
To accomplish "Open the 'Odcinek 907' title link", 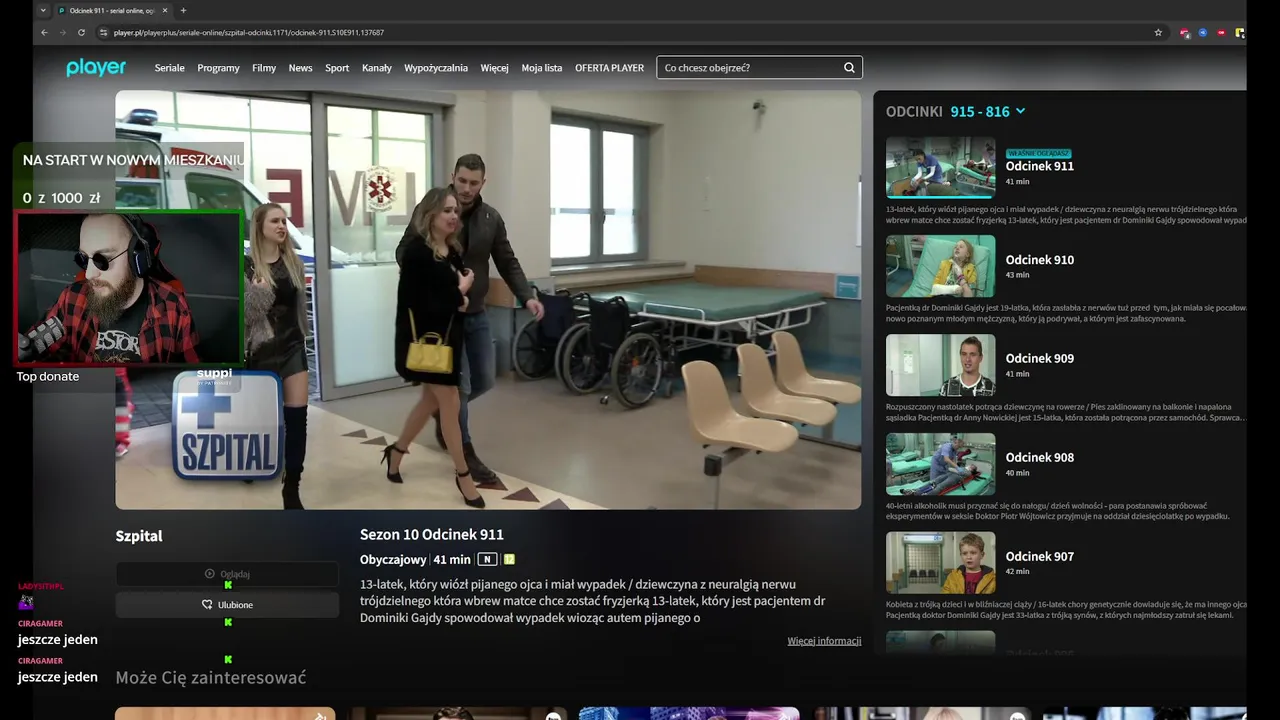I will tap(1040, 557).
